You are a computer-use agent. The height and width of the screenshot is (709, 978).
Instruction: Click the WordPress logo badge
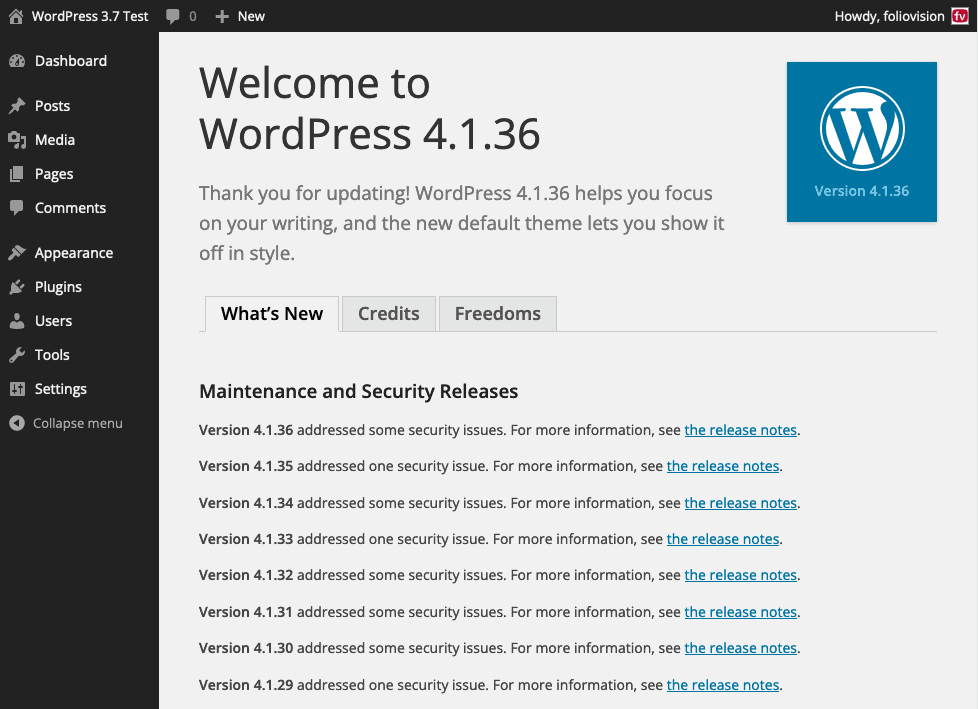coord(861,142)
